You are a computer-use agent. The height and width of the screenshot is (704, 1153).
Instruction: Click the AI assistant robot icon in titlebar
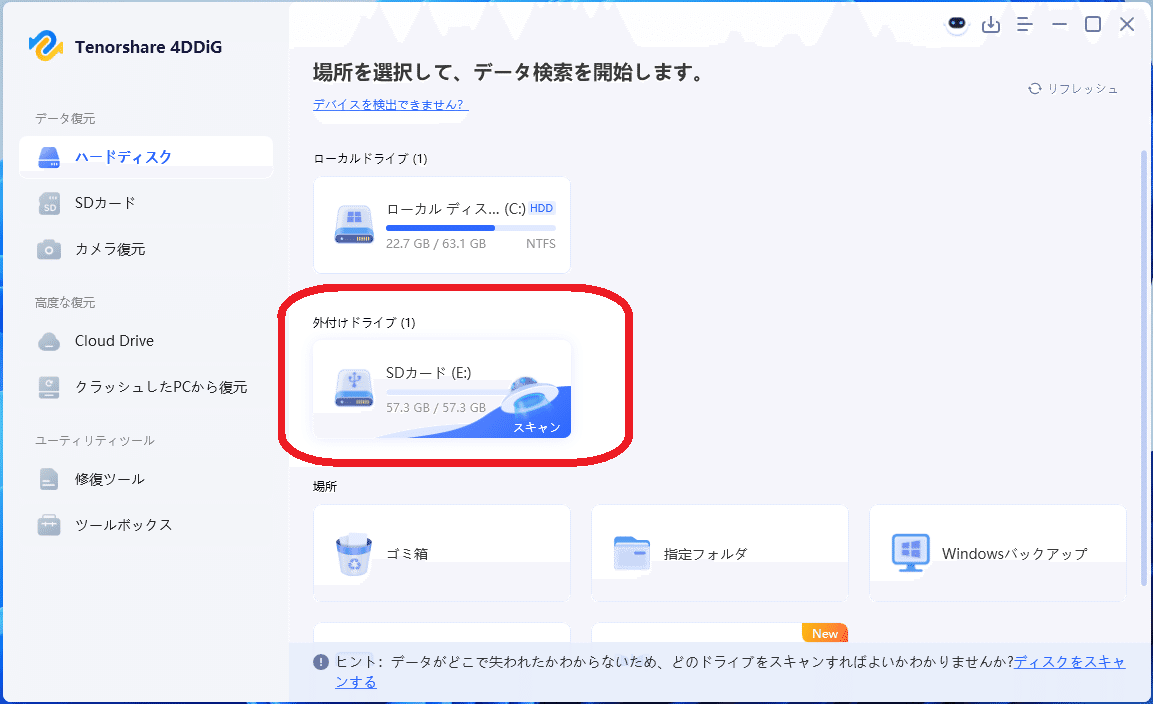tap(956, 24)
